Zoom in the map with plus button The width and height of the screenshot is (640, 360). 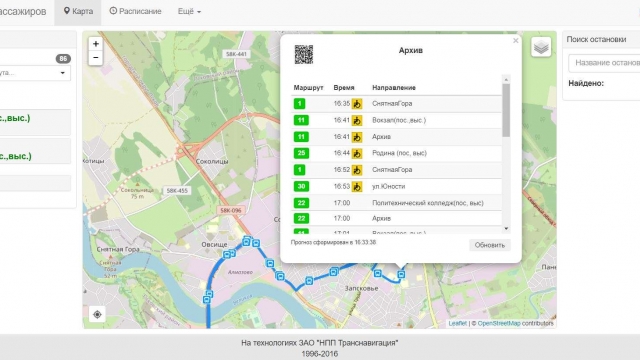click(x=96, y=44)
